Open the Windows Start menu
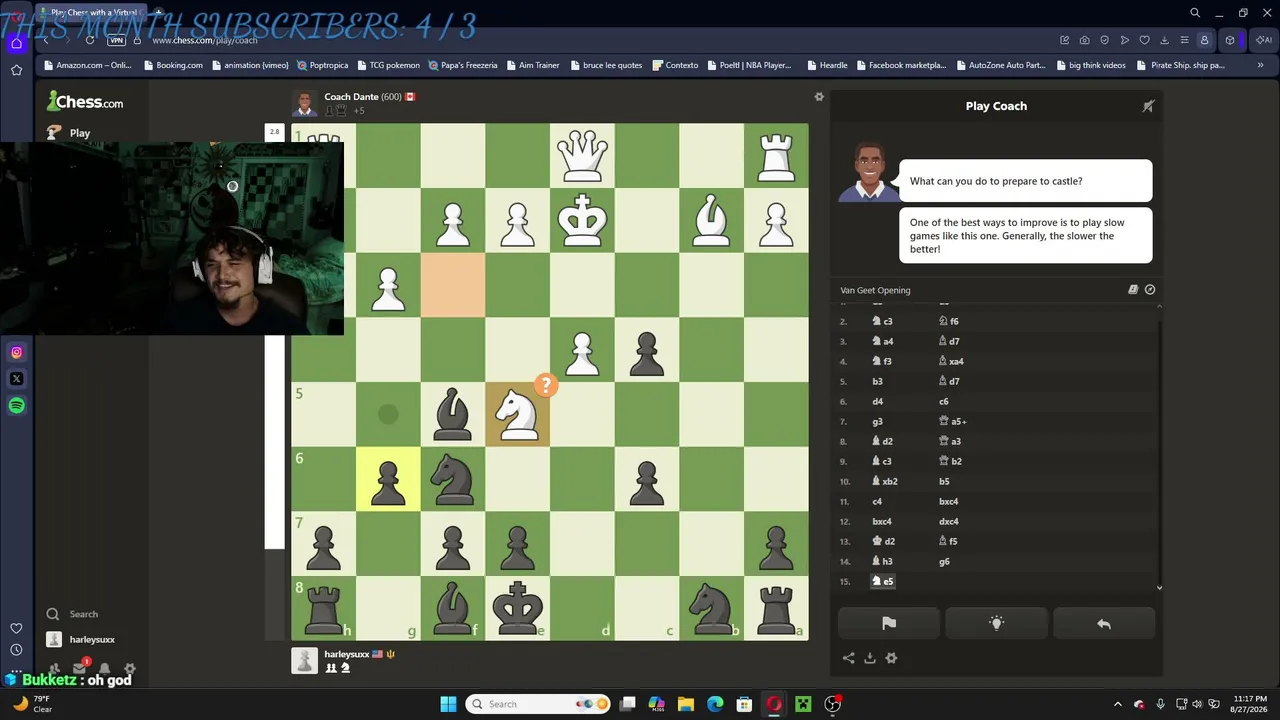1280x720 pixels. (448, 704)
